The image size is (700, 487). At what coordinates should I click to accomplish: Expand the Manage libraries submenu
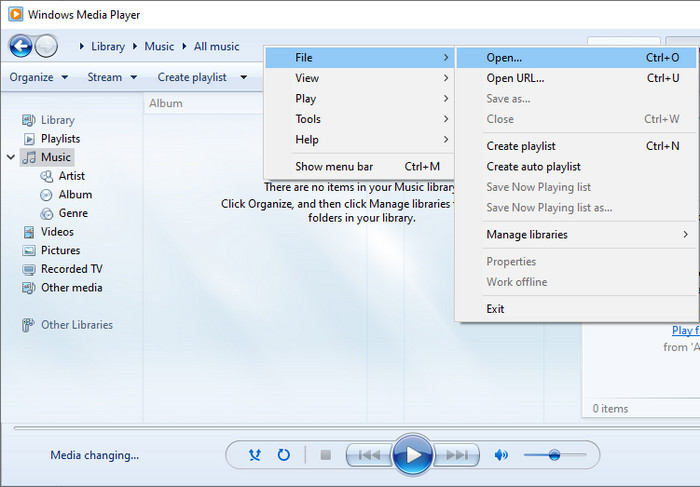pyautogui.click(x=576, y=234)
